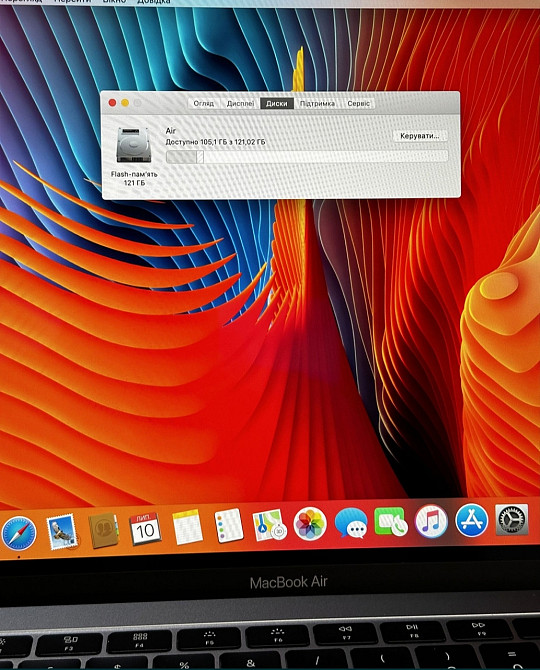Open Safari from the Dock
Screen dimensions: 540x670
(x=19, y=533)
